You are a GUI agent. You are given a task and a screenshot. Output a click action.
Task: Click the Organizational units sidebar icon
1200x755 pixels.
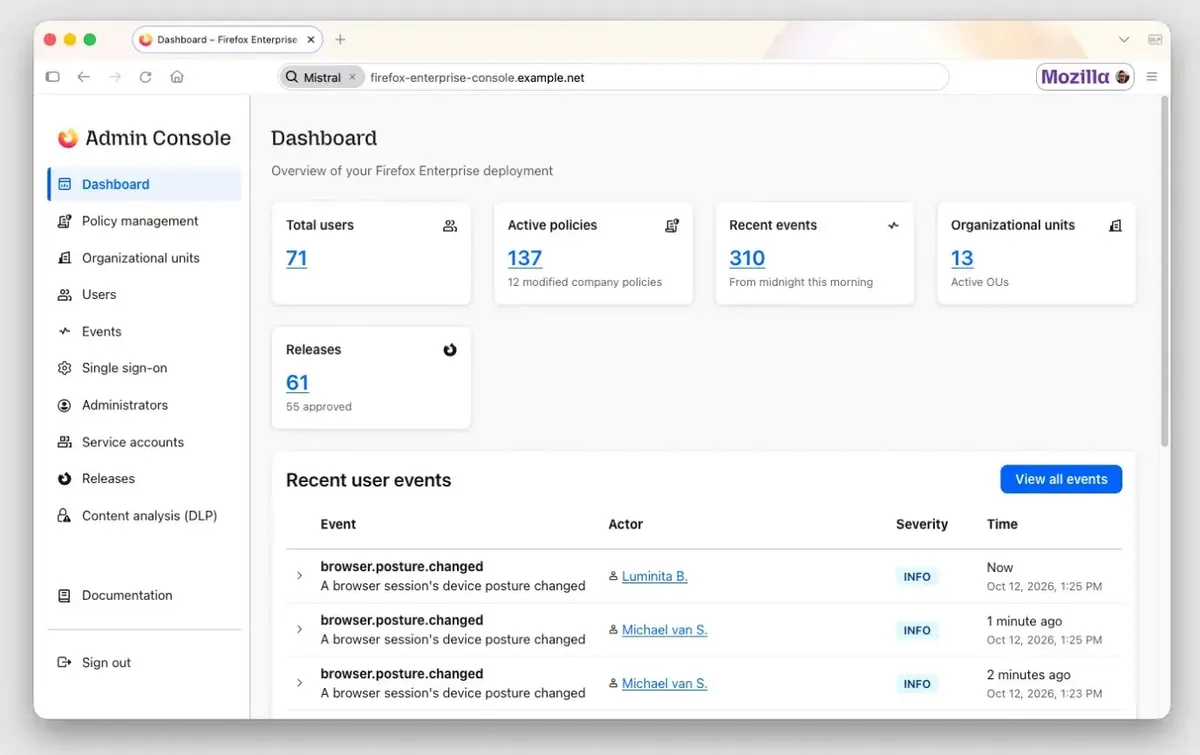[64, 258]
